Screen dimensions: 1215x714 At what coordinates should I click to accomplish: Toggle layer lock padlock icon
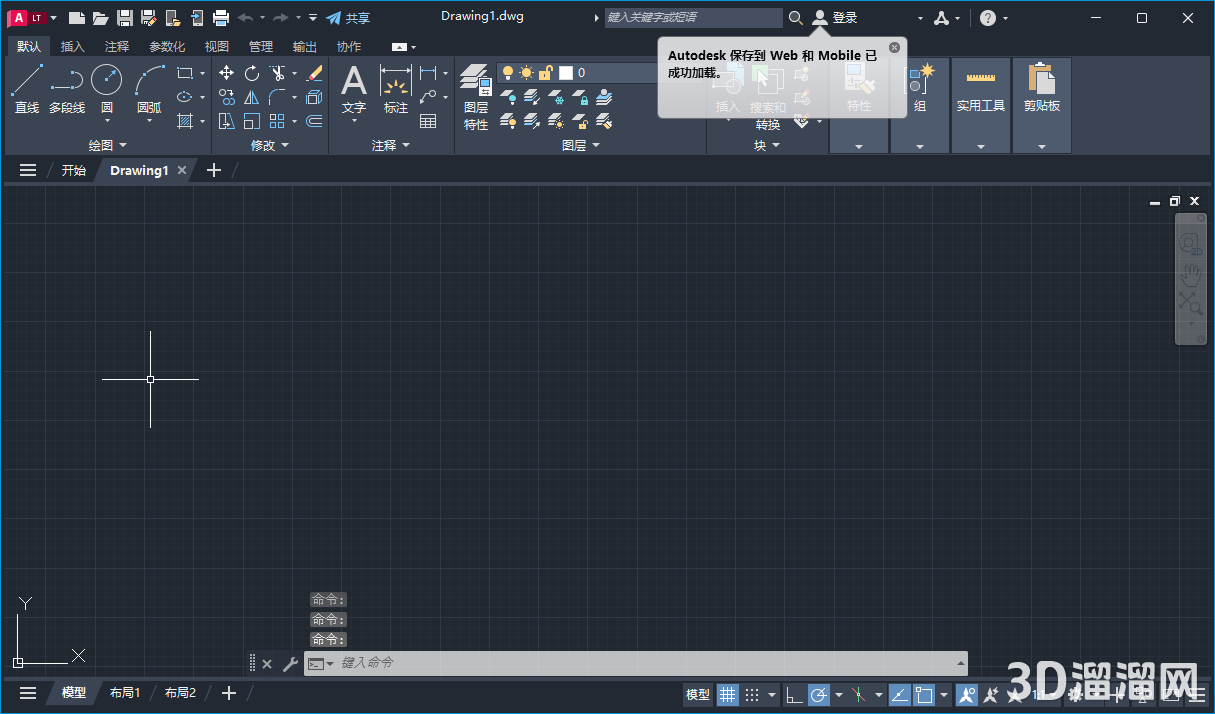[545, 73]
